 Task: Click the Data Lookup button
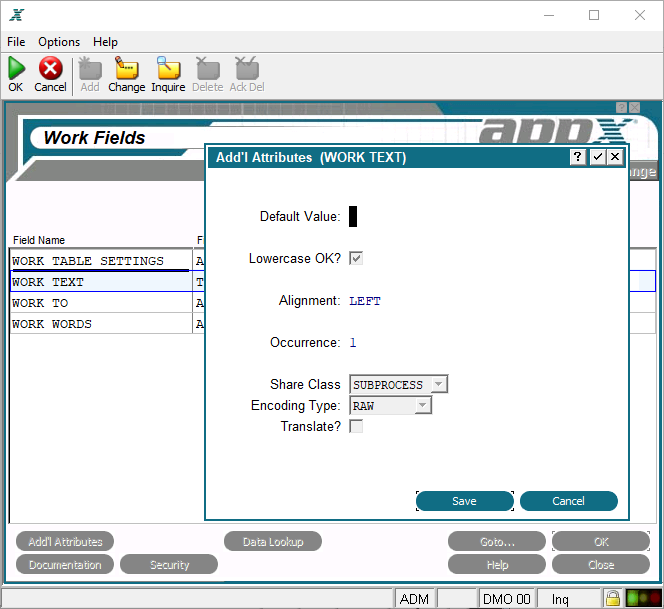(273, 542)
